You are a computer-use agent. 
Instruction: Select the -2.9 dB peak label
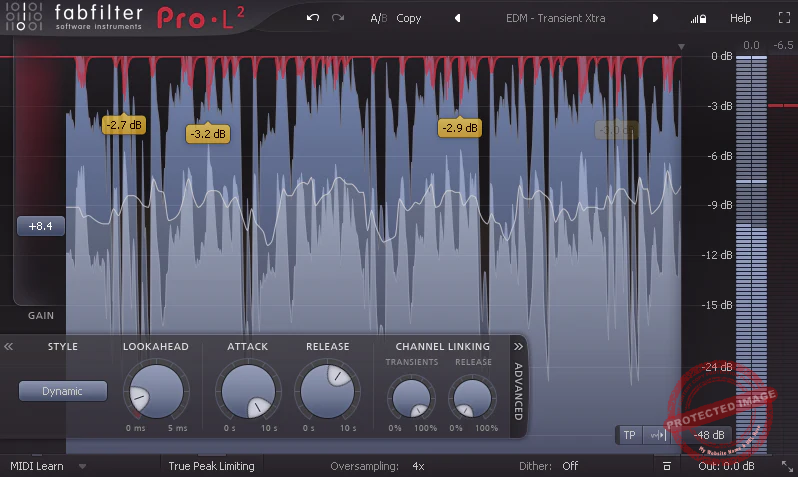460,128
